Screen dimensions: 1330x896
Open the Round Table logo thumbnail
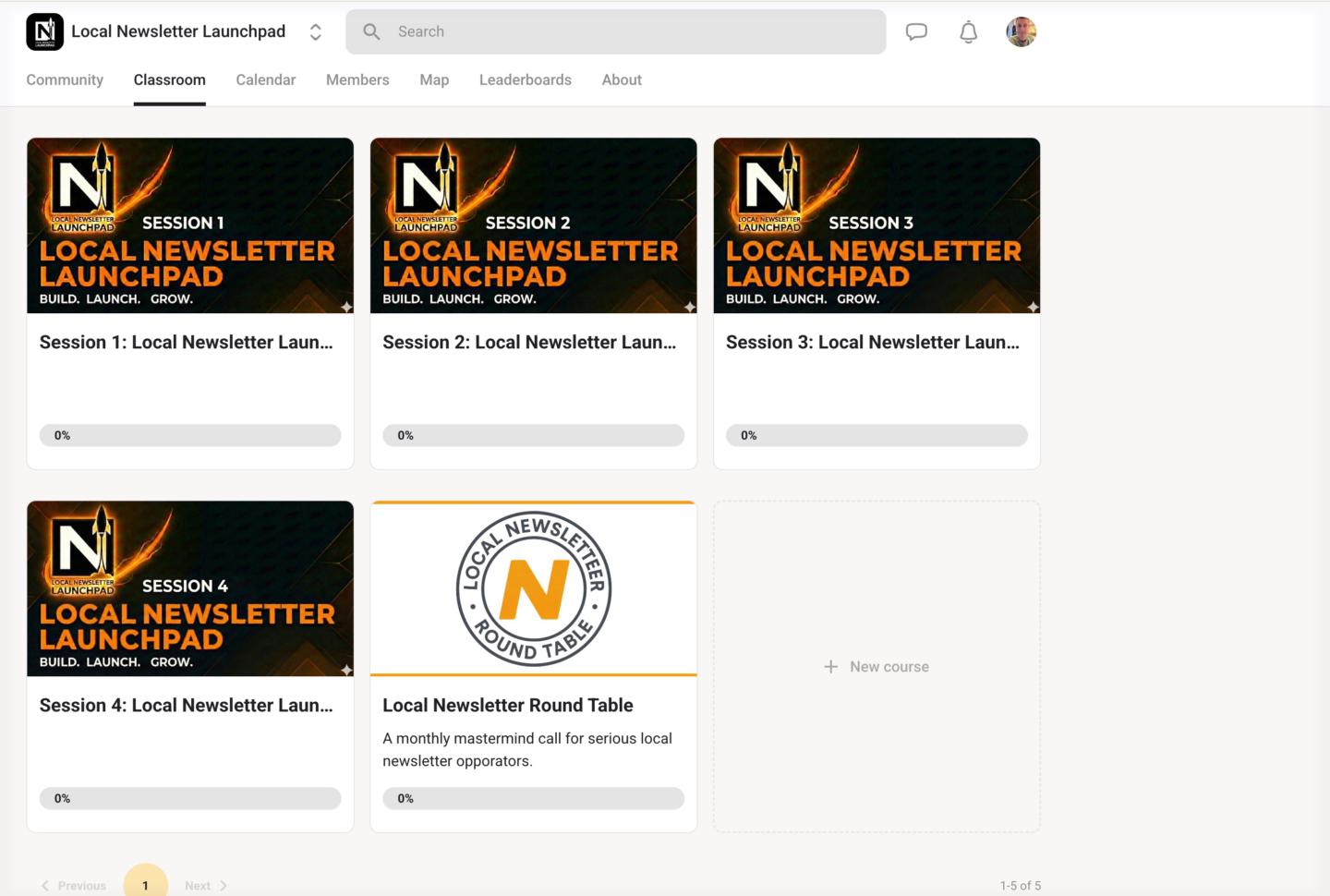[534, 588]
